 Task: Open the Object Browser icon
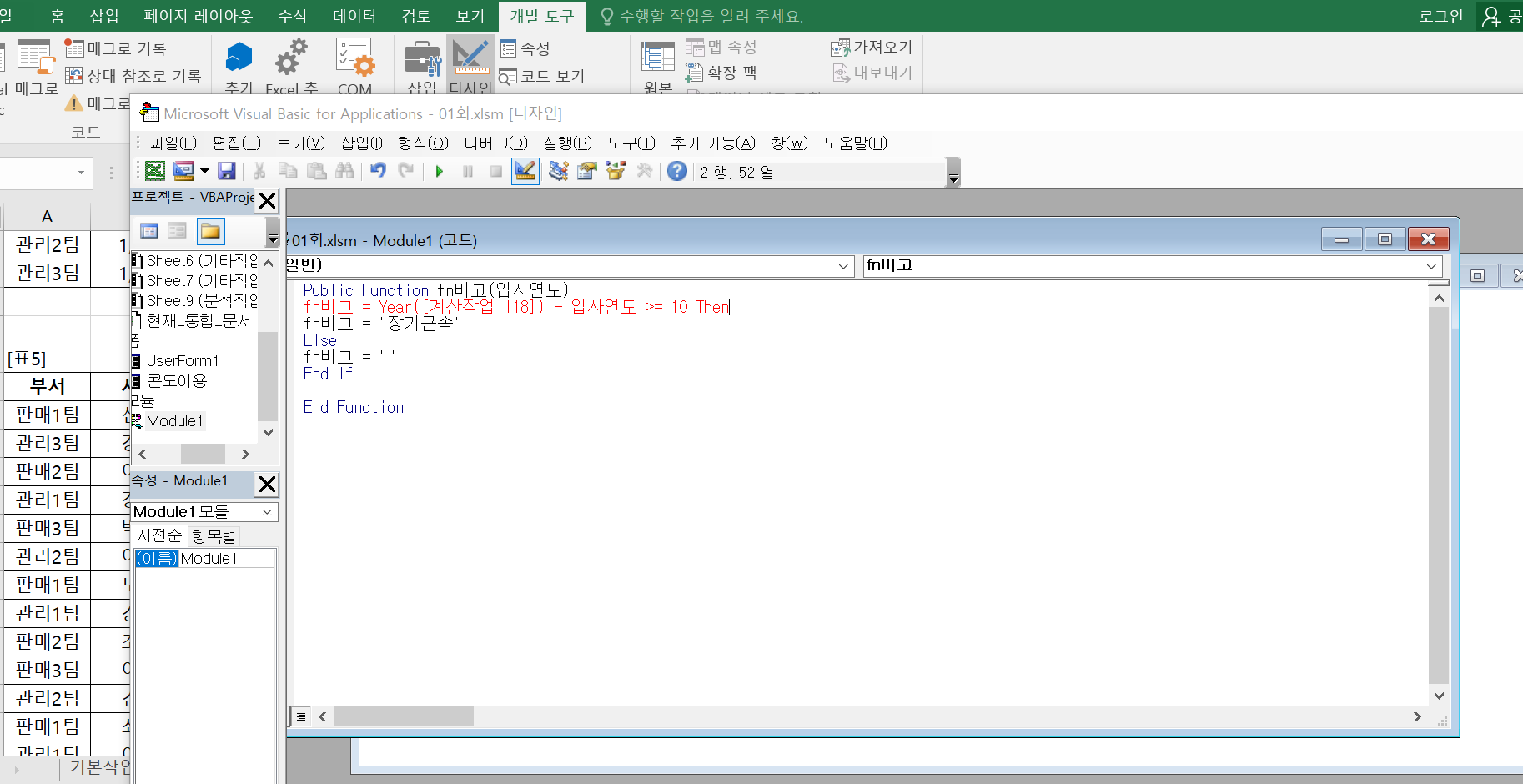[x=616, y=171]
